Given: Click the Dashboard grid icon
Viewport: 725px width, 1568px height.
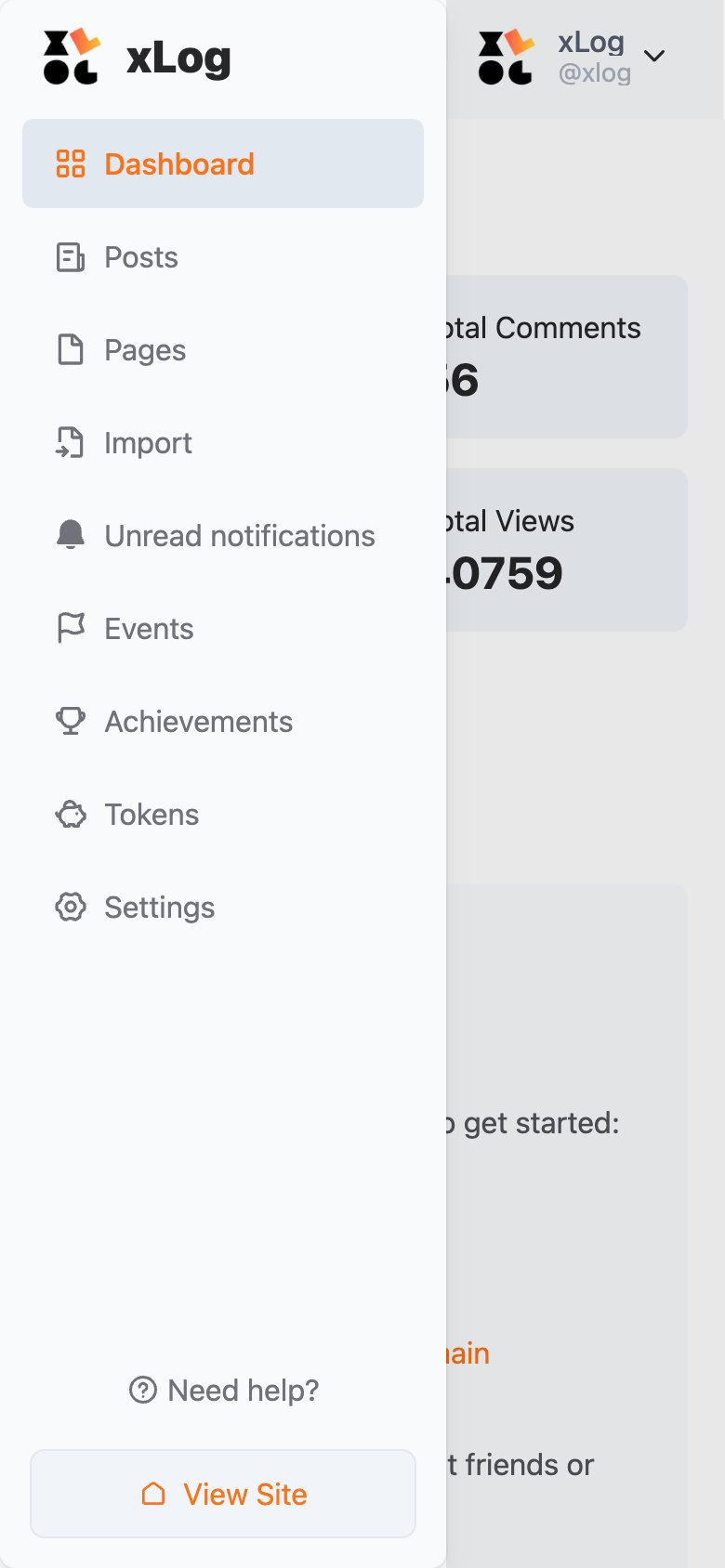Looking at the screenshot, I should (71, 163).
